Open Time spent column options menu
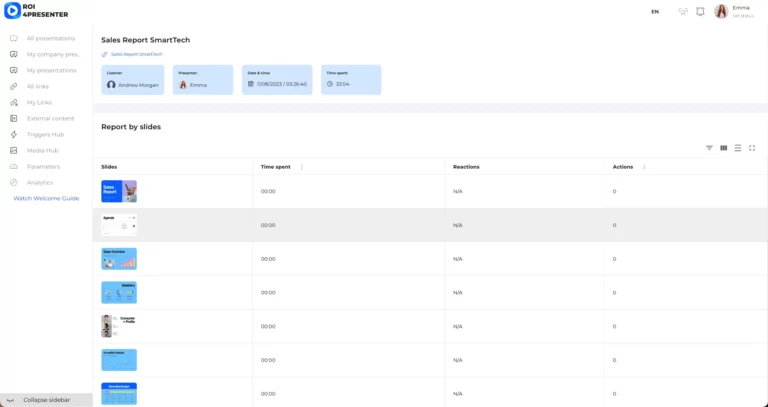This screenshot has width=768, height=407. coord(302,167)
